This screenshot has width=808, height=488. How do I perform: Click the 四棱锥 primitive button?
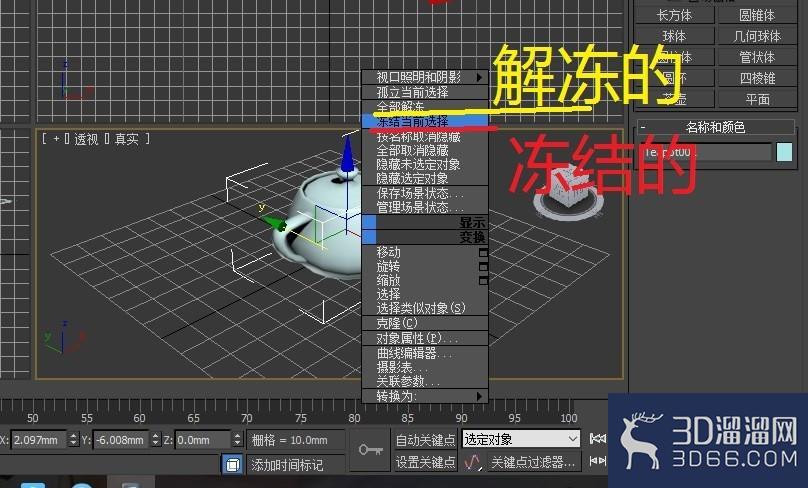[x=757, y=78]
